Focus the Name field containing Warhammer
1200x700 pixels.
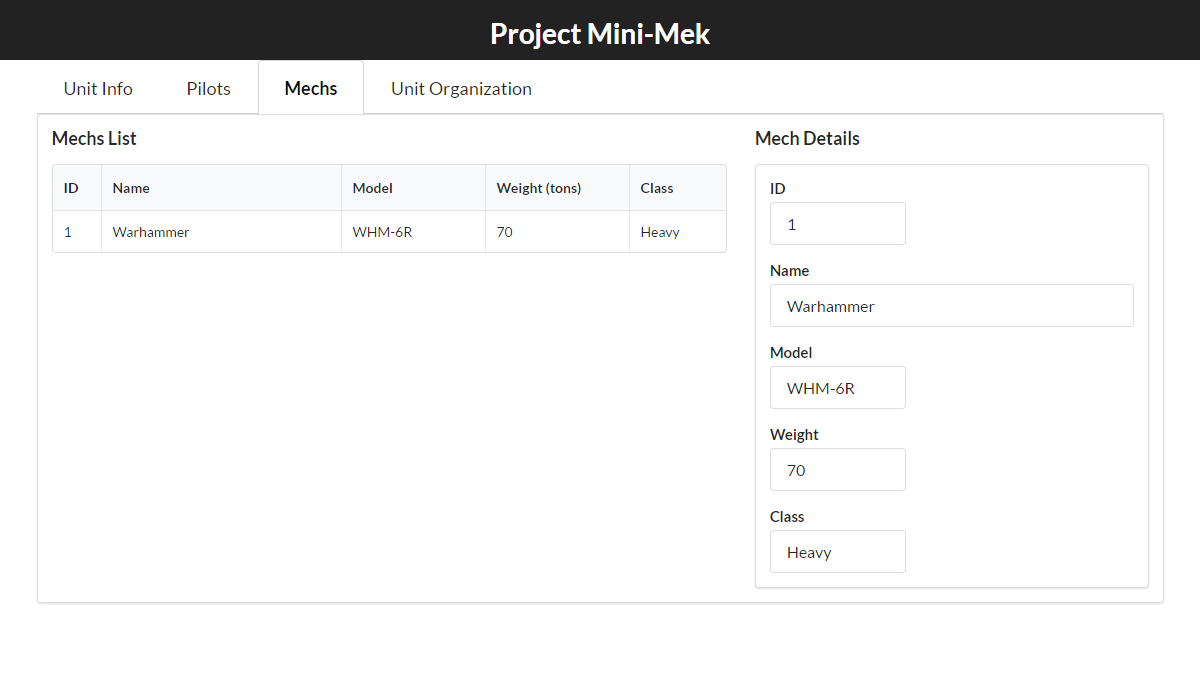click(x=952, y=306)
